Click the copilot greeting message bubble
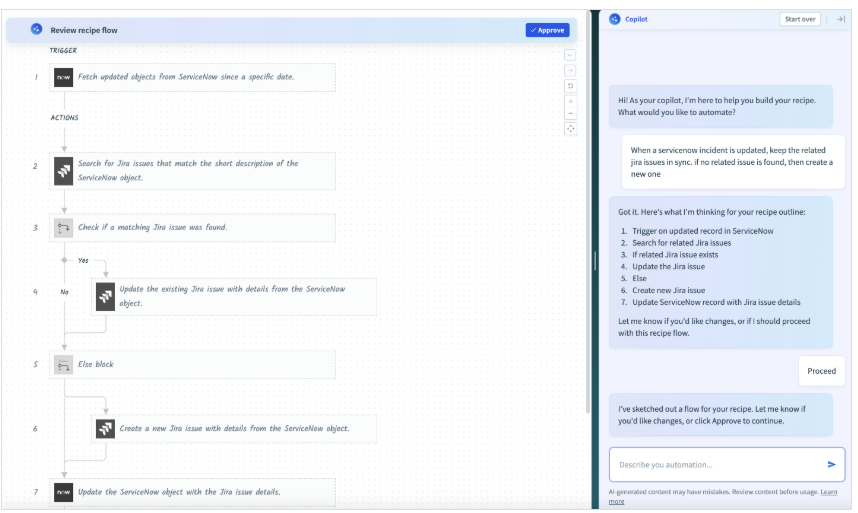 point(721,106)
